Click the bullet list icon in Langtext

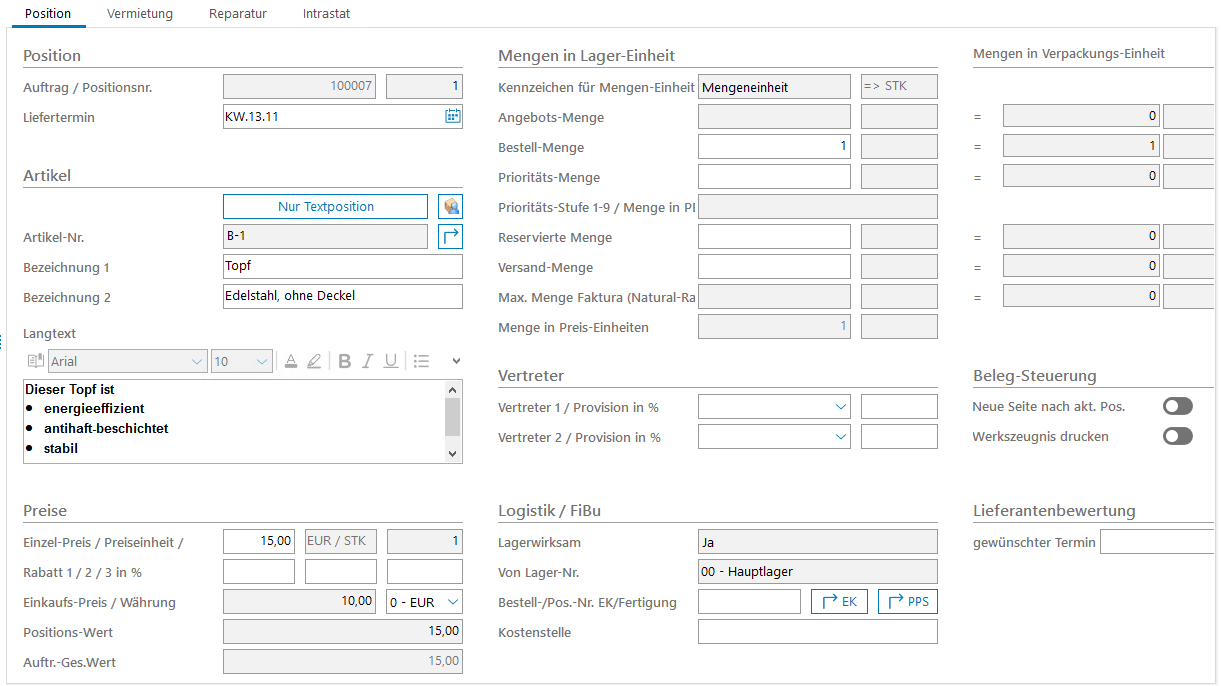click(421, 361)
